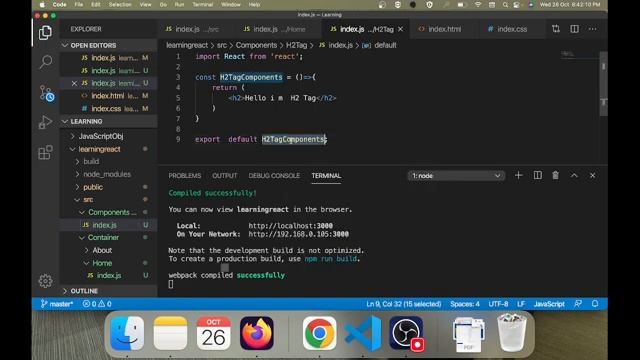Viewport: 640px width, 360px height.
Task: Expand the OUTLINE section
Action: (x=109, y=291)
